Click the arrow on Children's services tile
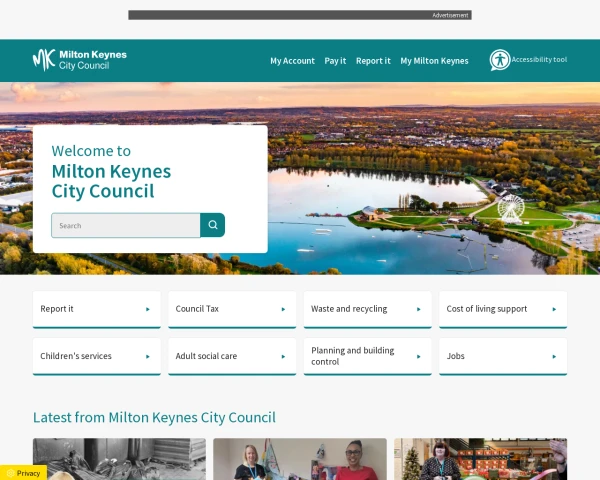This screenshot has height=480, width=600. pyautogui.click(x=148, y=357)
